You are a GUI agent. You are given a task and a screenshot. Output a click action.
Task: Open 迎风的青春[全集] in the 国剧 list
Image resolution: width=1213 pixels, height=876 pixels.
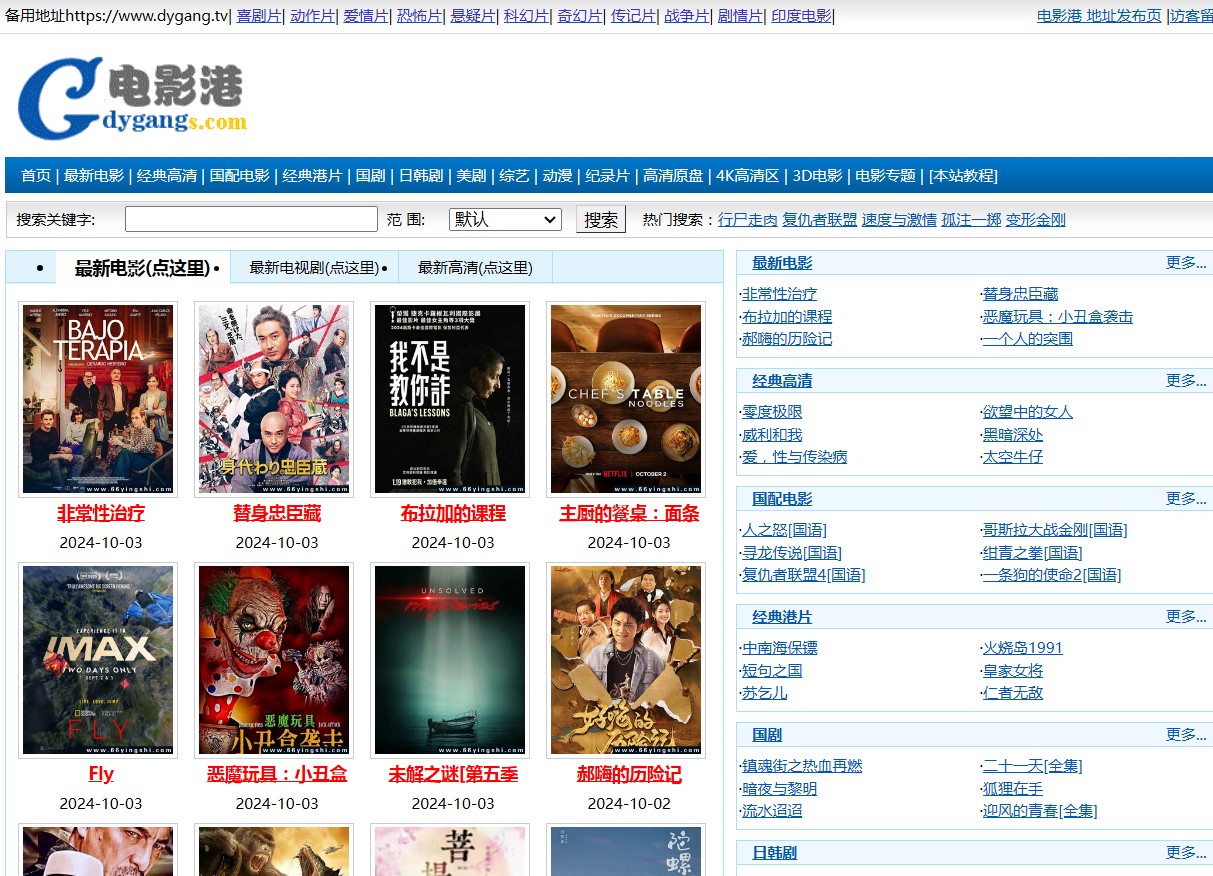point(1040,811)
